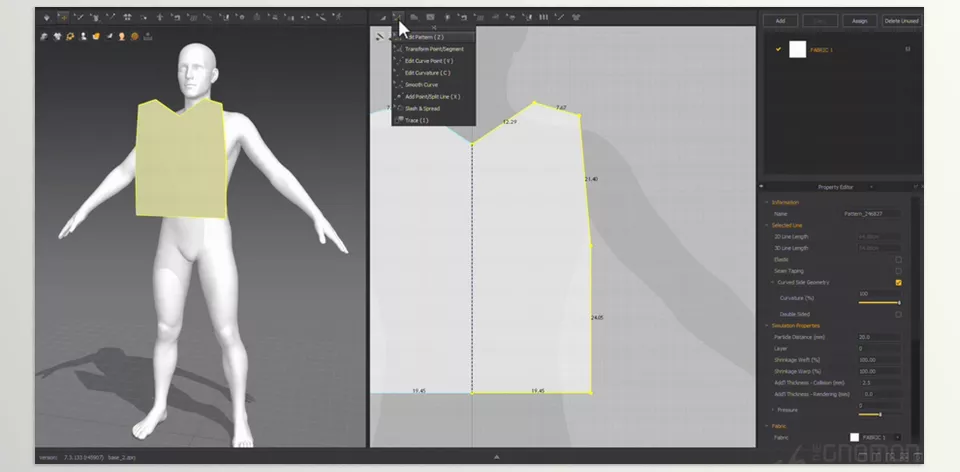Click the Copy button in fabric panel
This screenshot has height=472, width=960.
point(820,21)
